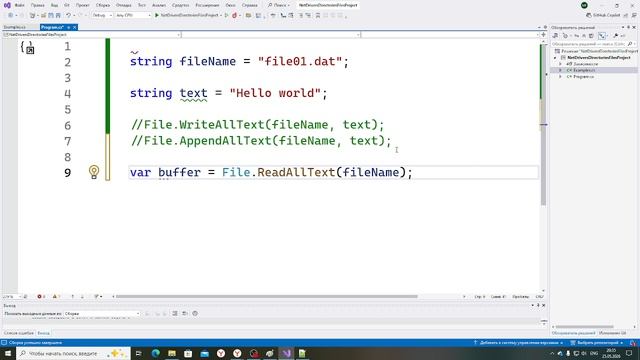640x360 pixels.
Task: Open File Explorer from taskbar
Action: point(172,353)
